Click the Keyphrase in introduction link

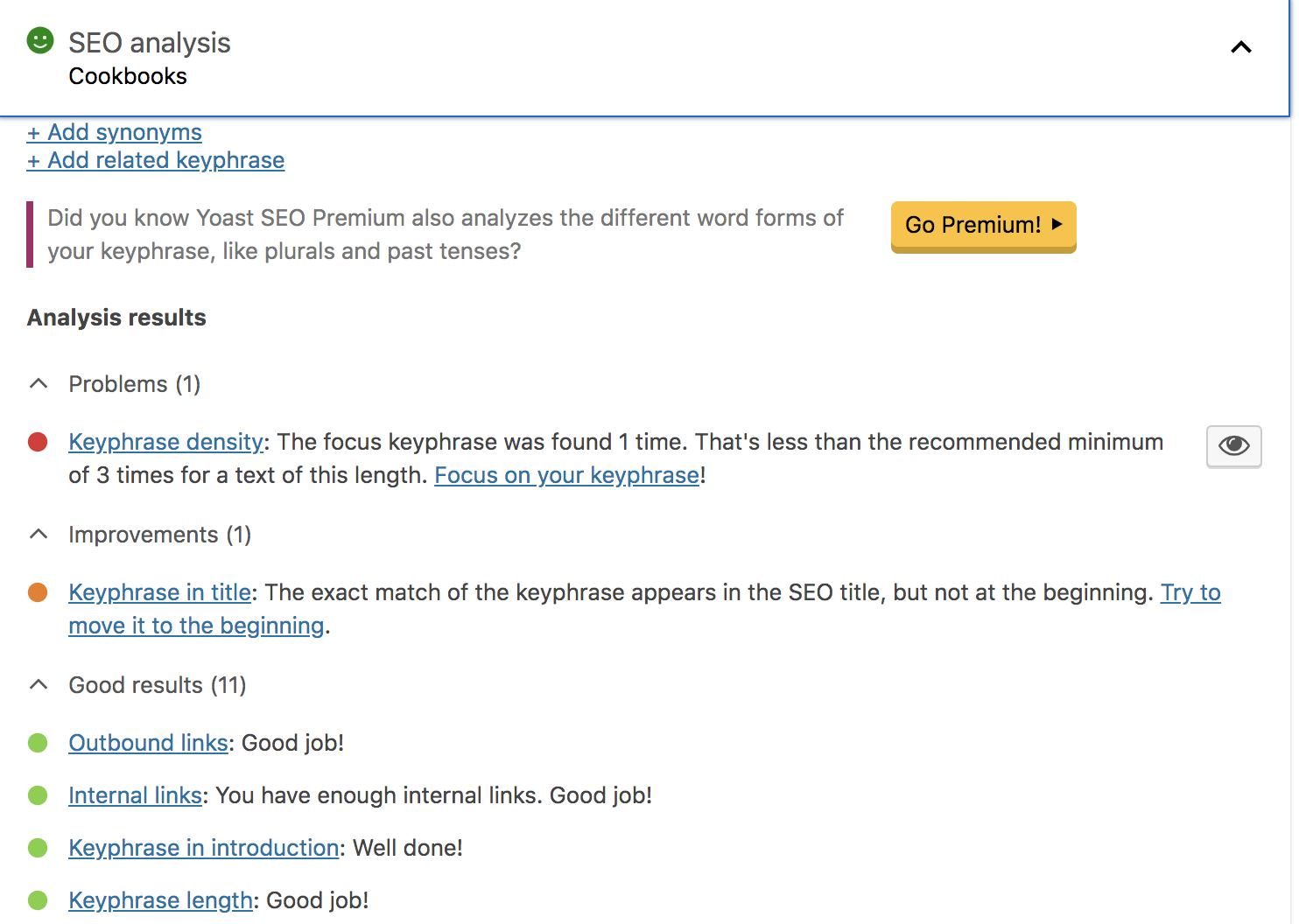pos(203,848)
